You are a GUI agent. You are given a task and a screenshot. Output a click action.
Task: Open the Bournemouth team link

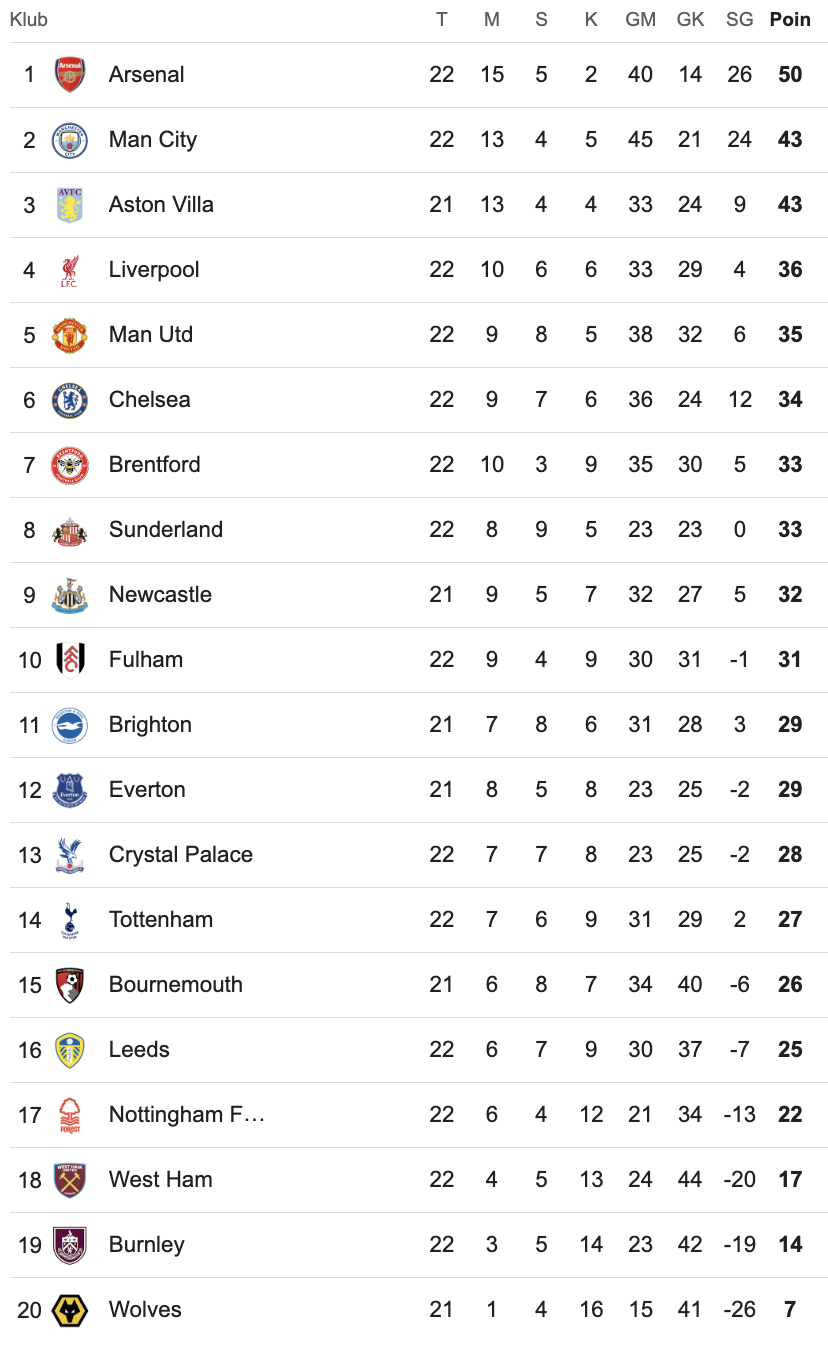[x=176, y=985]
